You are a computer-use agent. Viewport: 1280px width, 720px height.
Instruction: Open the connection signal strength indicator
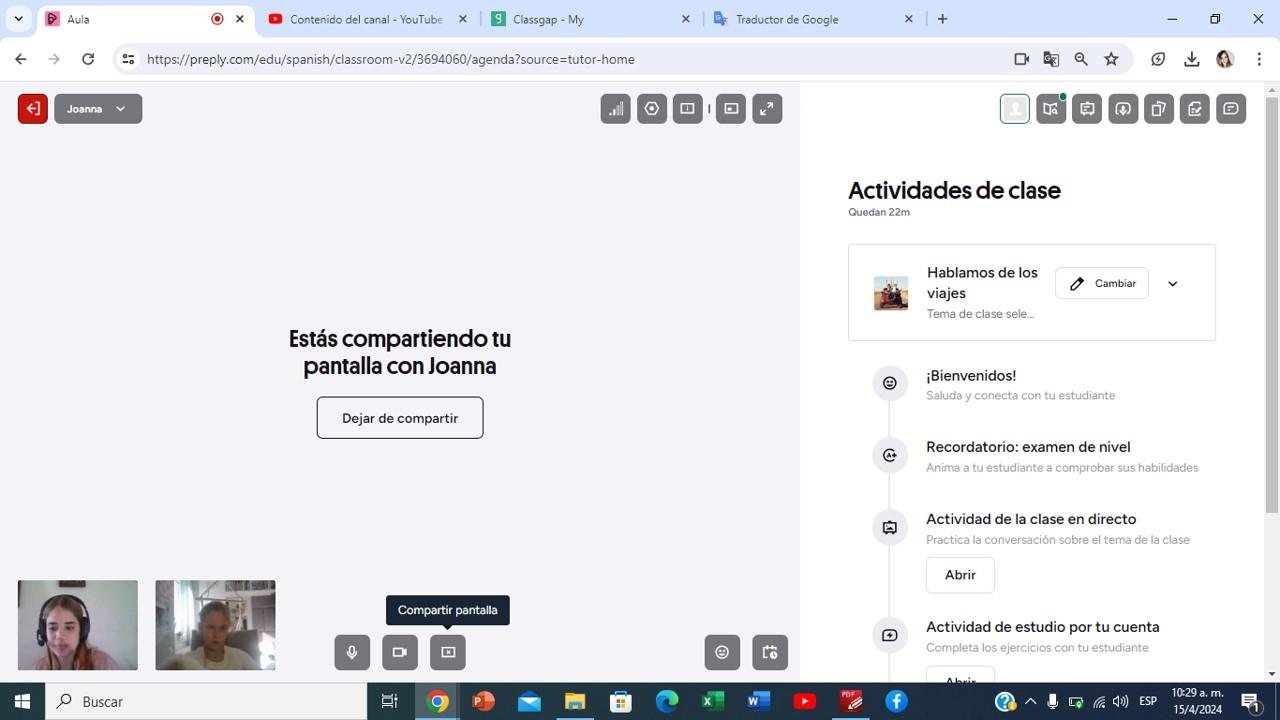[615, 109]
